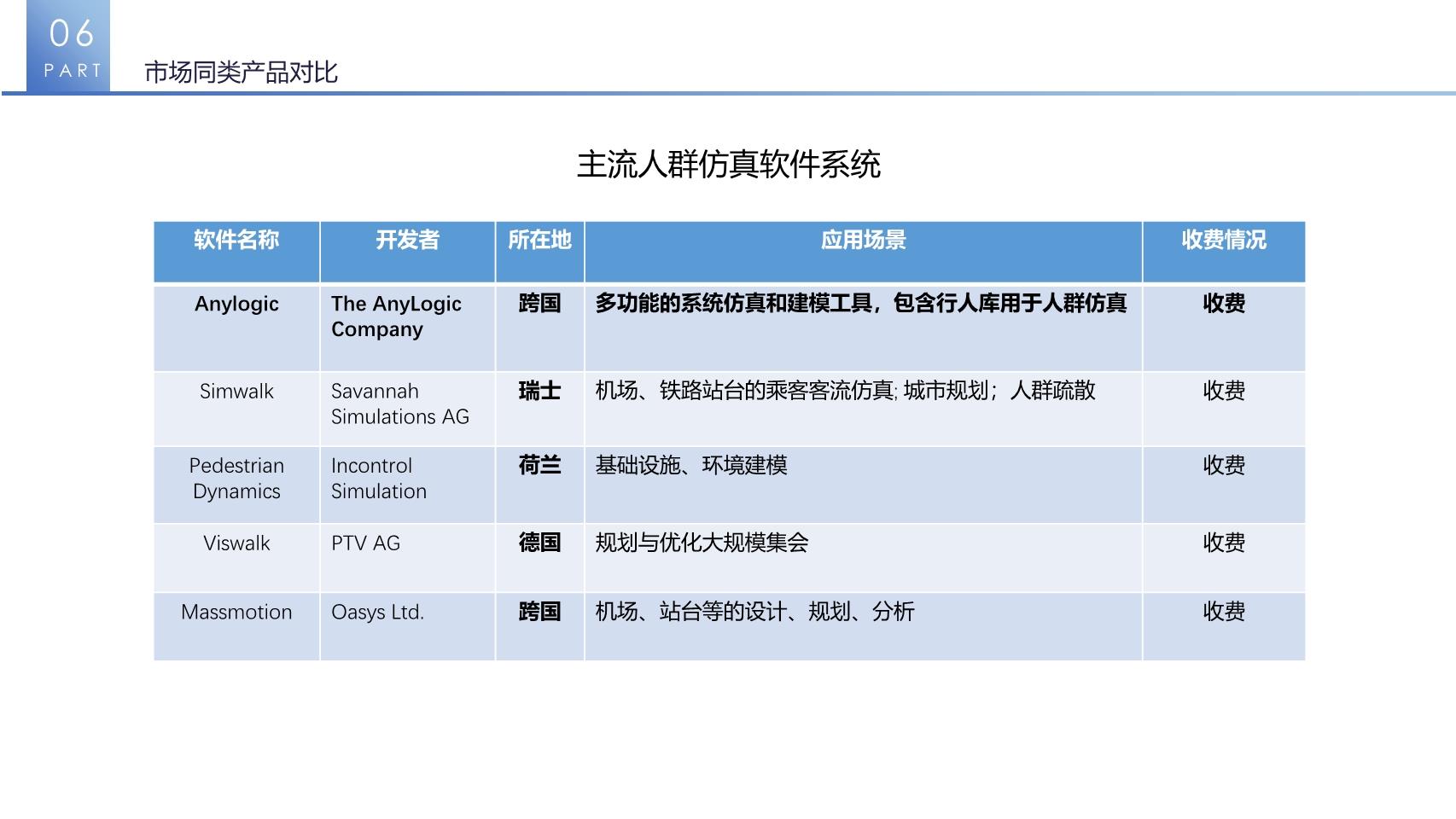Click the '荷兰' location cell
1456x819 pixels.
(539, 485)
